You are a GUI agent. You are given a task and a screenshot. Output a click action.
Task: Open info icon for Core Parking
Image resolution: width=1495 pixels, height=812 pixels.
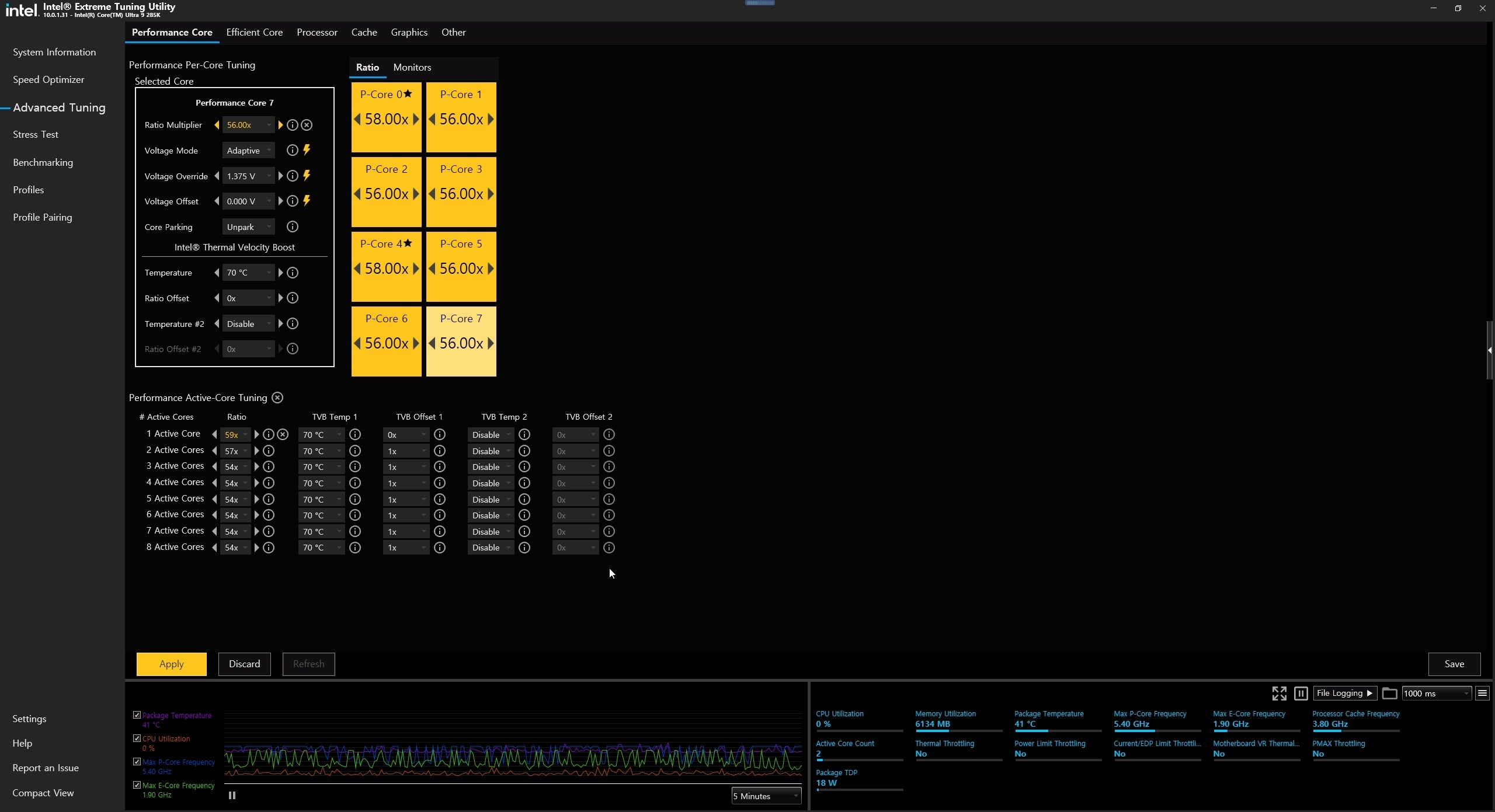click(x=293, y=226)
